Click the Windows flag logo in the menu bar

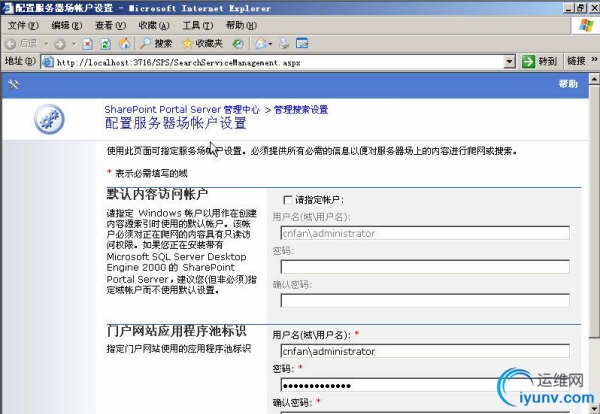(586, 26)
